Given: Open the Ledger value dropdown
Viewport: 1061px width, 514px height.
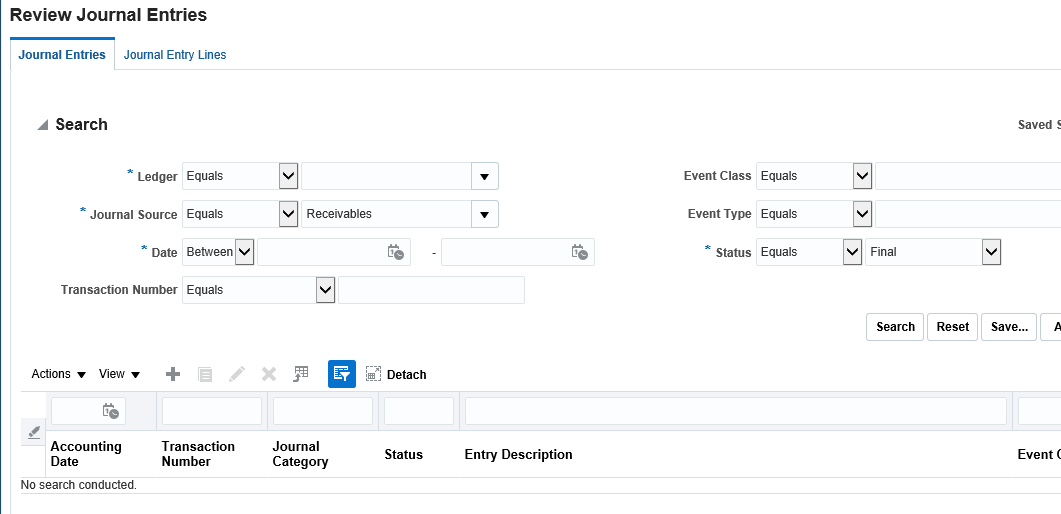Looking at the screenshot, I should pyautogui.click(x=484, y=176).
